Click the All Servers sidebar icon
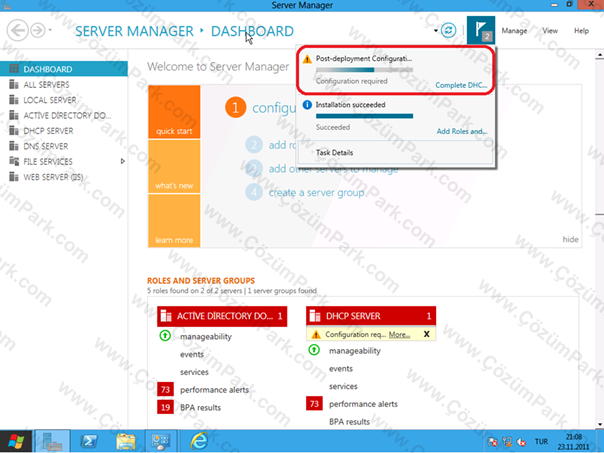604x453 pixels. 14,84
